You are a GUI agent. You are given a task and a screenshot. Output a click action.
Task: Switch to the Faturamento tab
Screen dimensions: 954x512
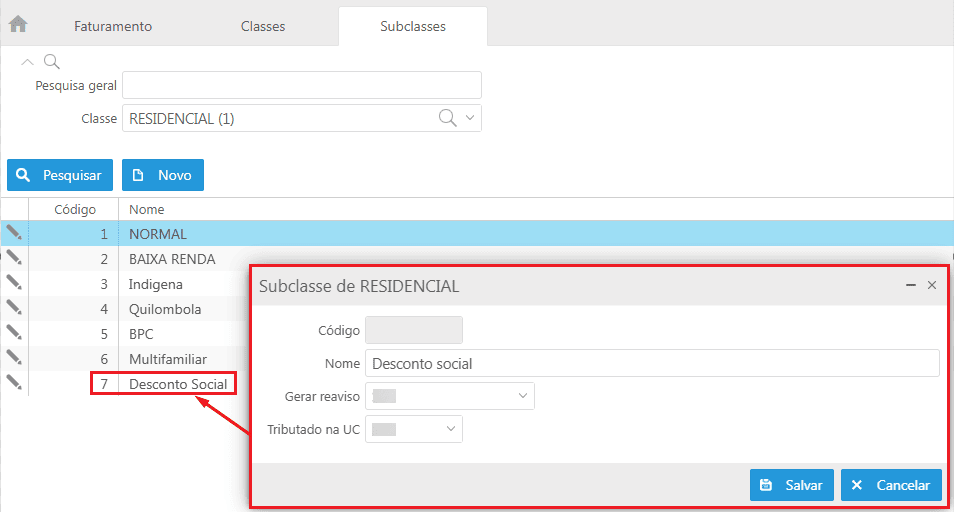(x=113, y=26)
